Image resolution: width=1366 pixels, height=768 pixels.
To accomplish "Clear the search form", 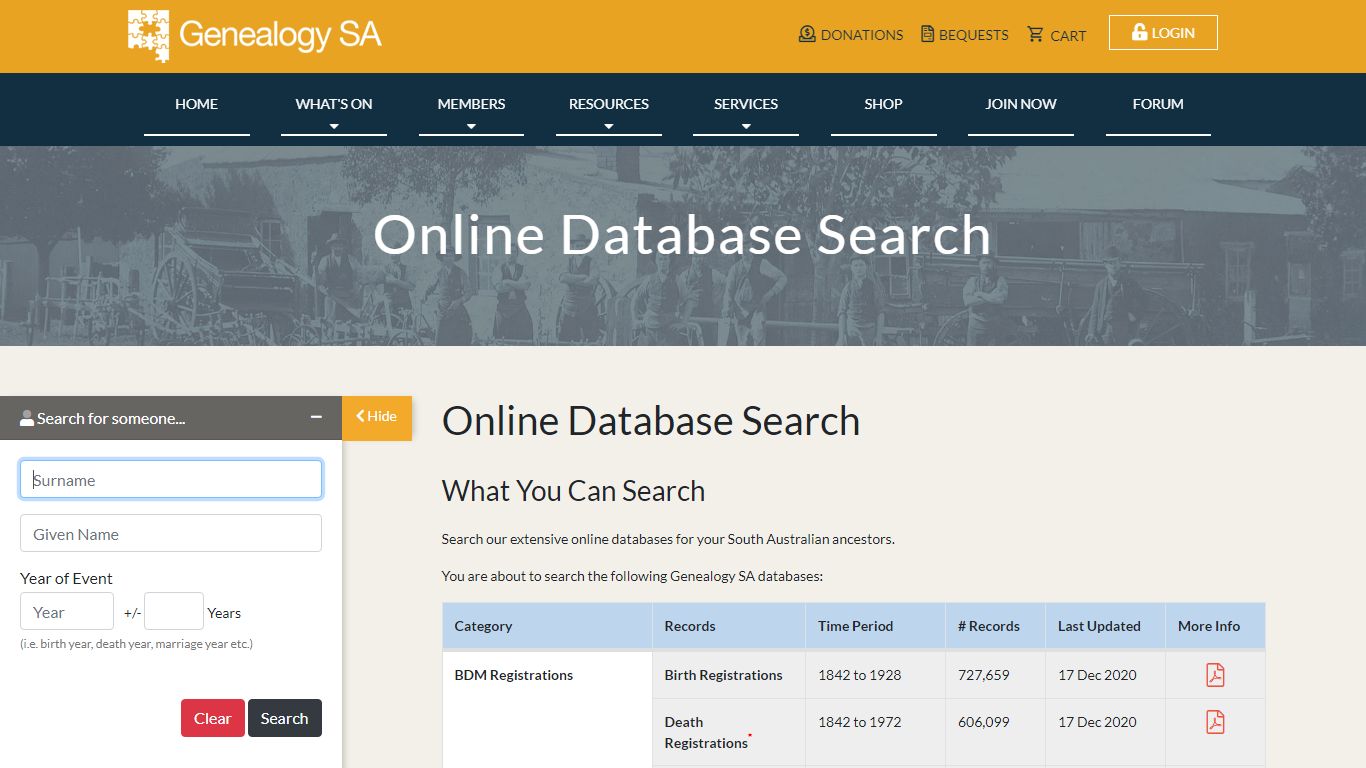I will click(x=212, y=718).
